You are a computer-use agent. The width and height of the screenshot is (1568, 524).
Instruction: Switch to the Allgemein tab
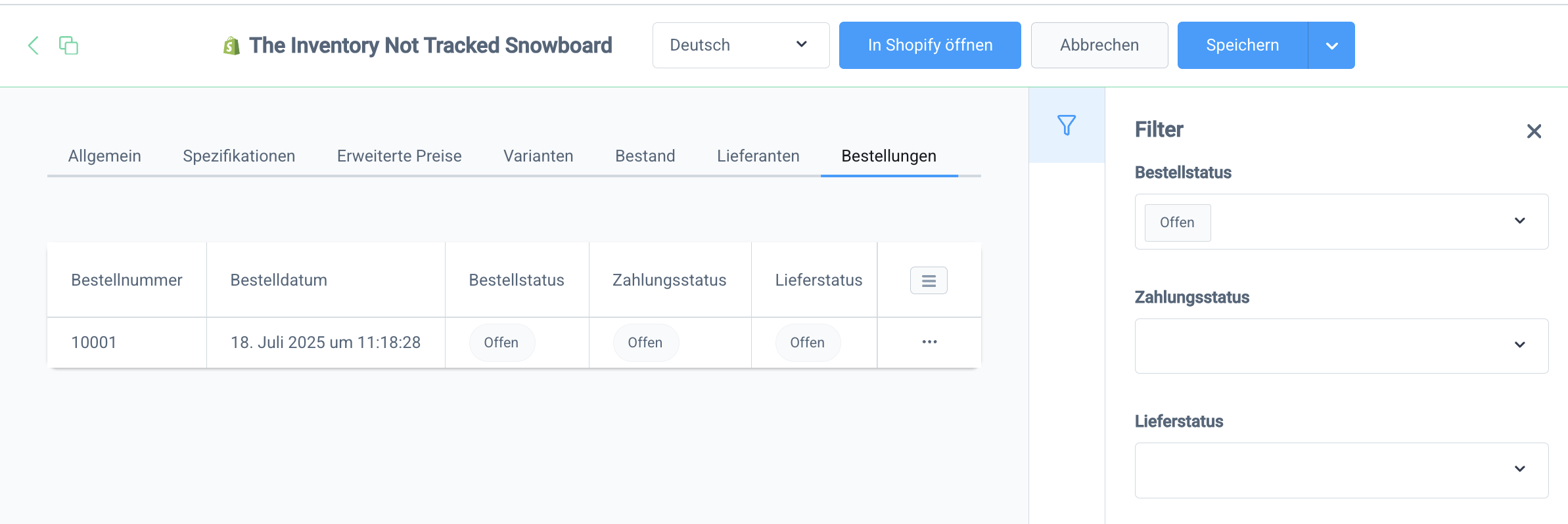tap(104, 156)
